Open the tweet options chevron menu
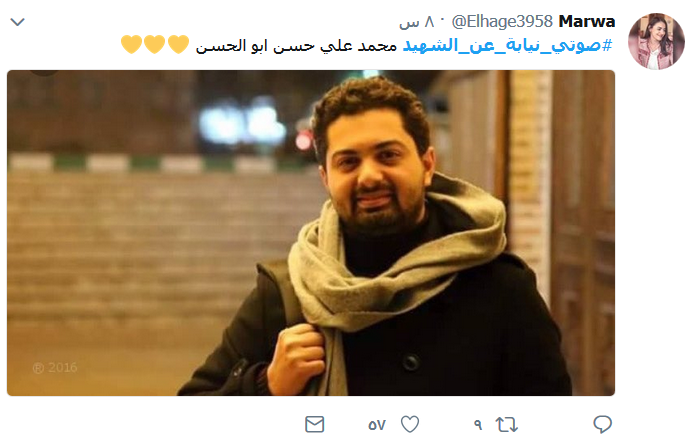 click(17, 22)
